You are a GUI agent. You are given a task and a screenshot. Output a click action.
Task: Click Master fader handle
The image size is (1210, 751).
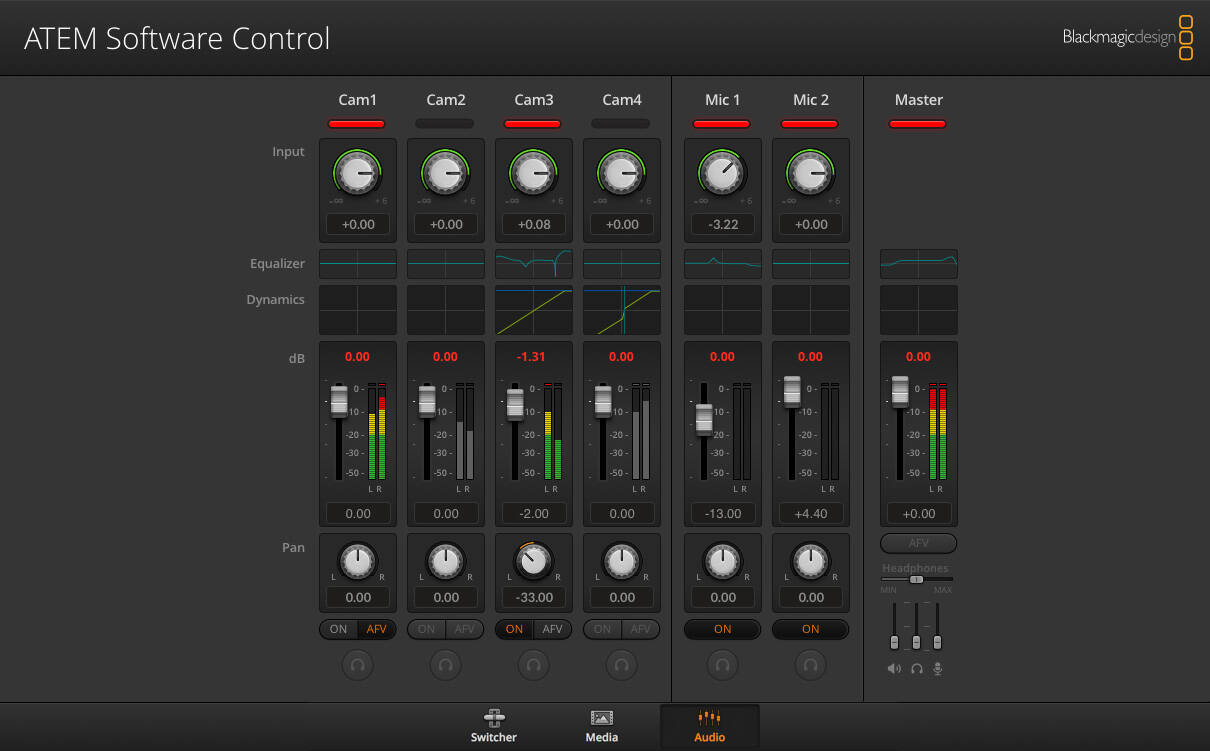tap(900, 391)
